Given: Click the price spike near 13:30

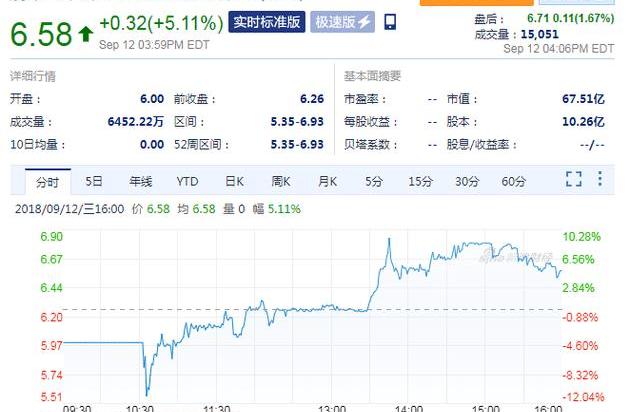Looking at the screenshot, I should 388,240.
